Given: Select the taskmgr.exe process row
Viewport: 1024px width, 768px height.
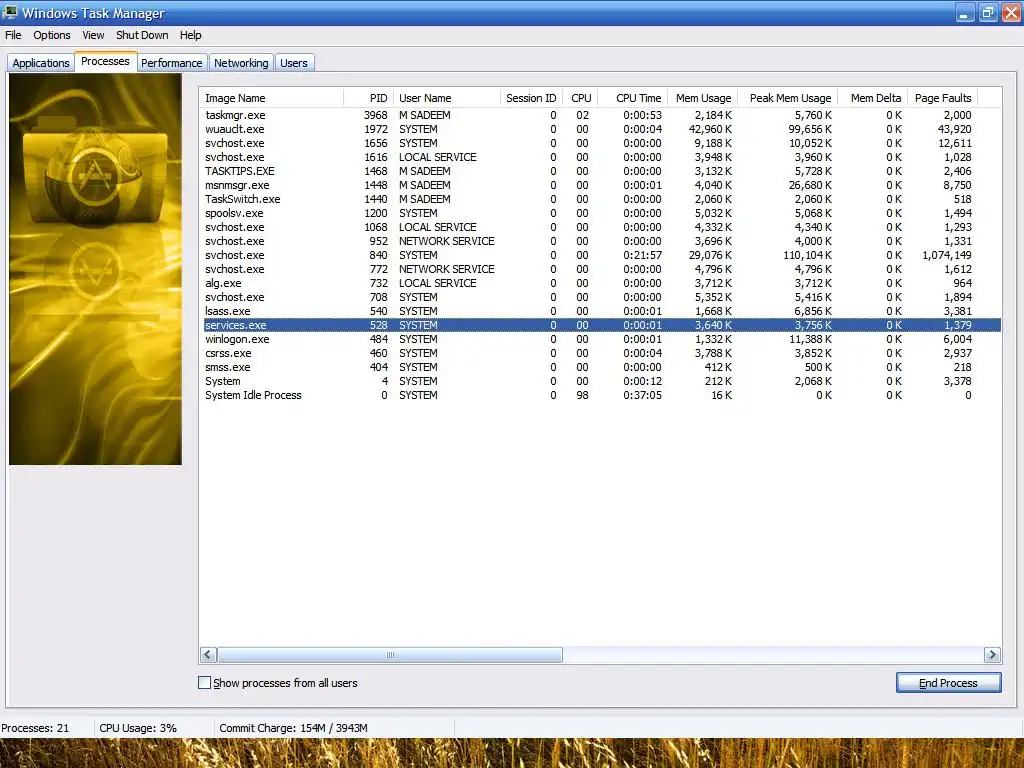Looking at the screenshot, I should click(602, 115).
